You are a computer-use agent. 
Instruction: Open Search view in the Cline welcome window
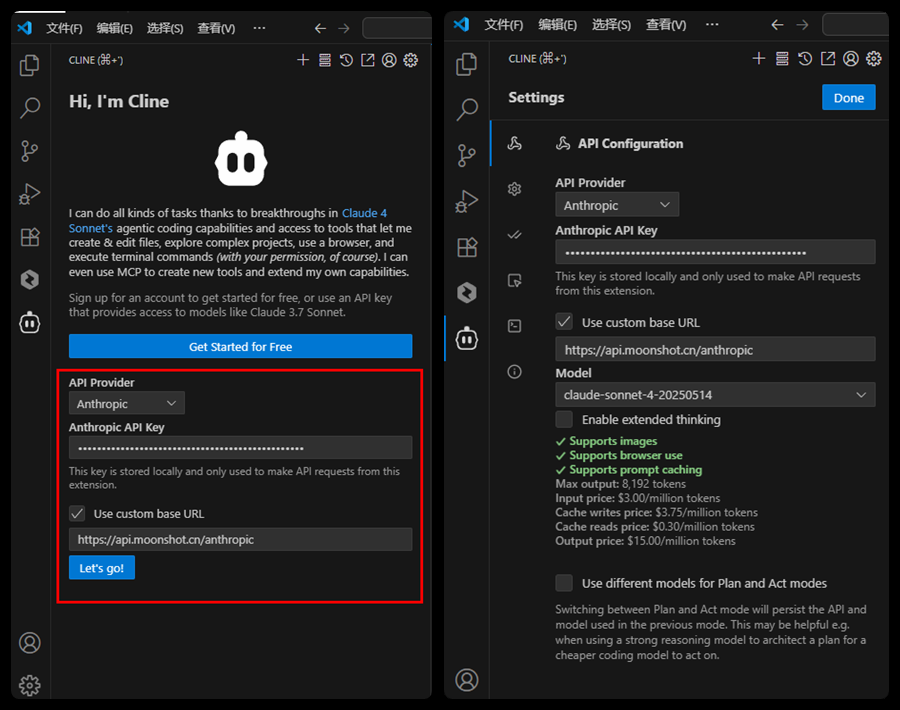pos(29,108)
